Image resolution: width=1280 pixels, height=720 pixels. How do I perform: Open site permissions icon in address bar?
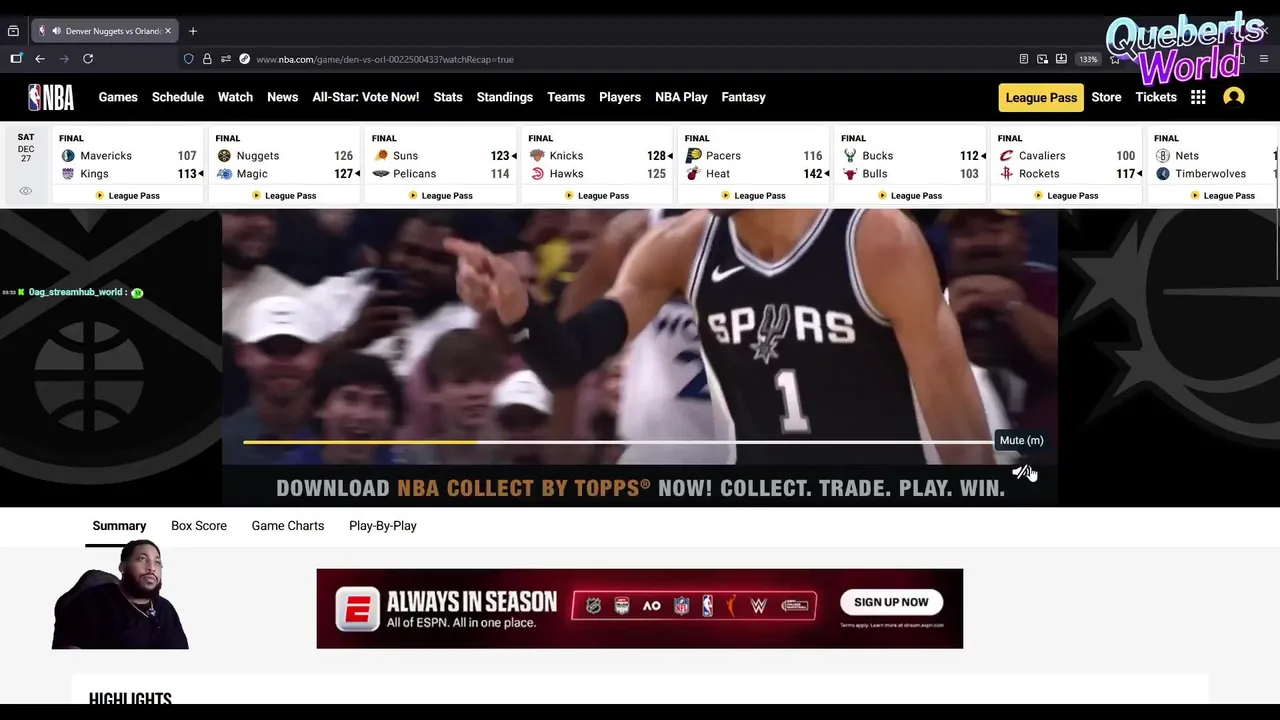226,59
